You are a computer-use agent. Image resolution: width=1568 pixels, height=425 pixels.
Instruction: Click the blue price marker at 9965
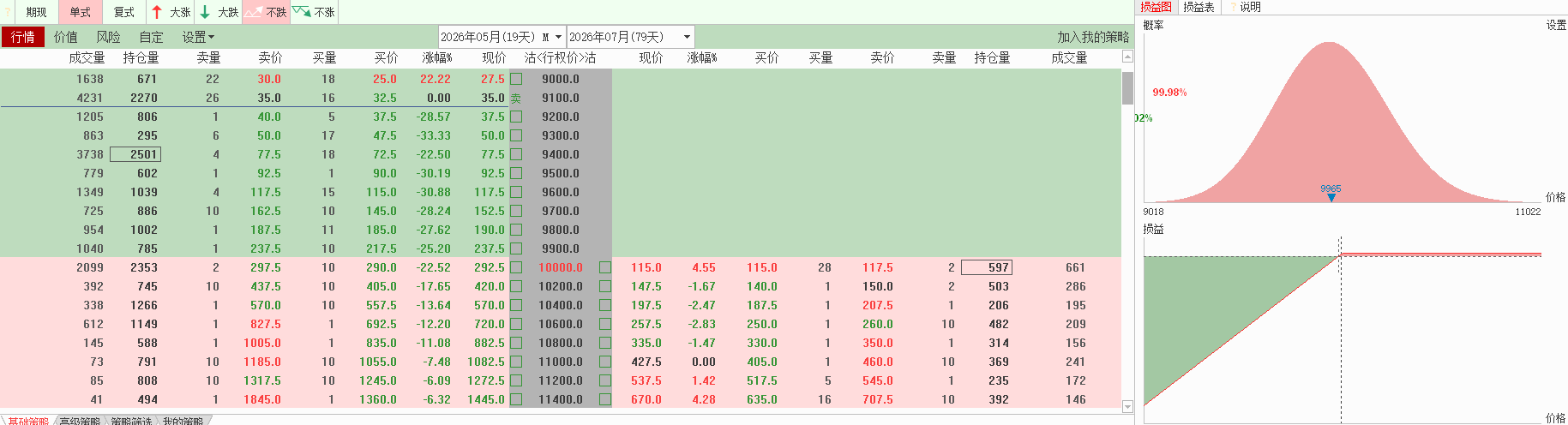(x=1331, y=197)
